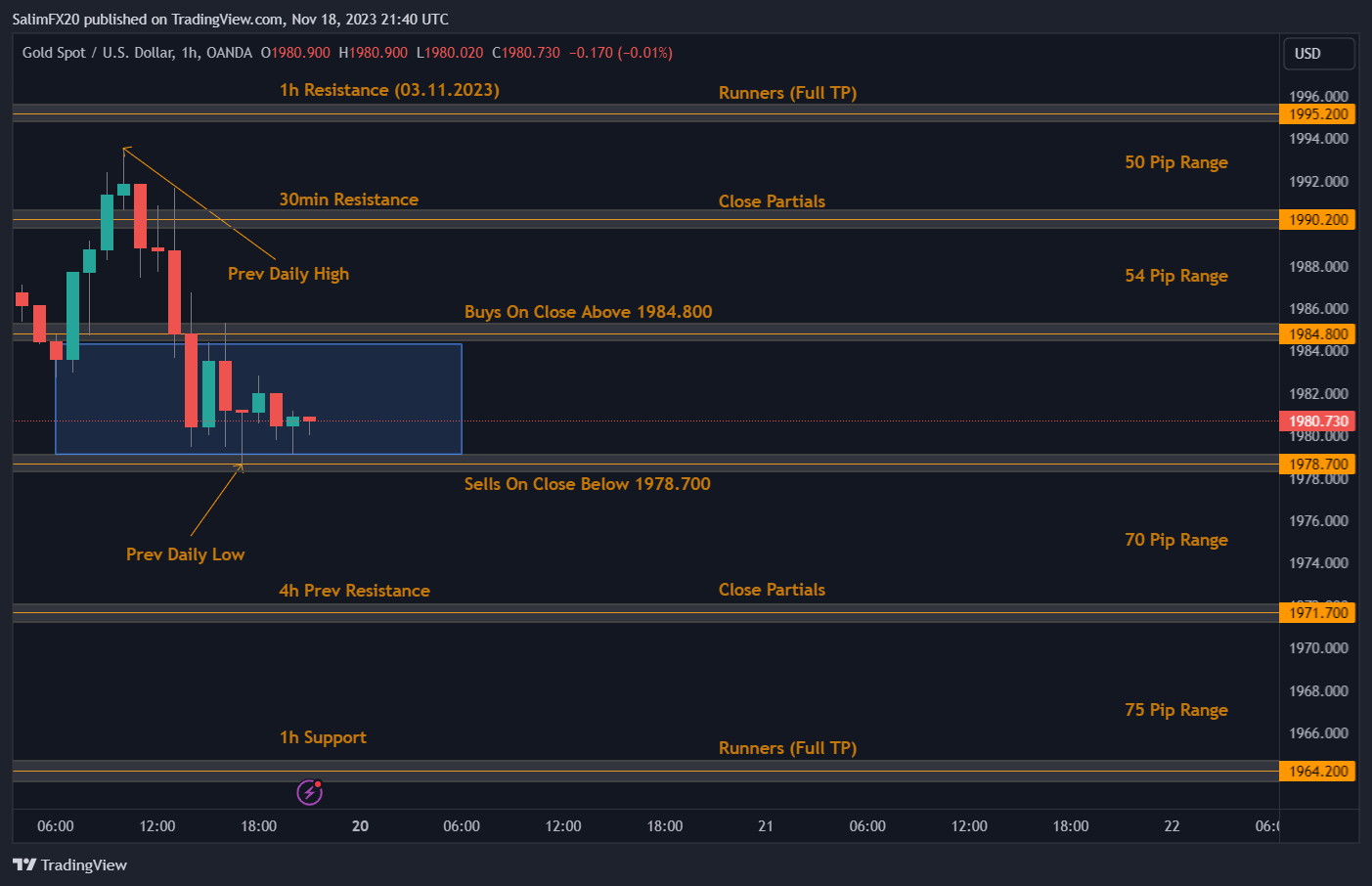Select the orange 1964.200 price label
The height and width of the screenshot is (886, 1372).
[1317, 771]
